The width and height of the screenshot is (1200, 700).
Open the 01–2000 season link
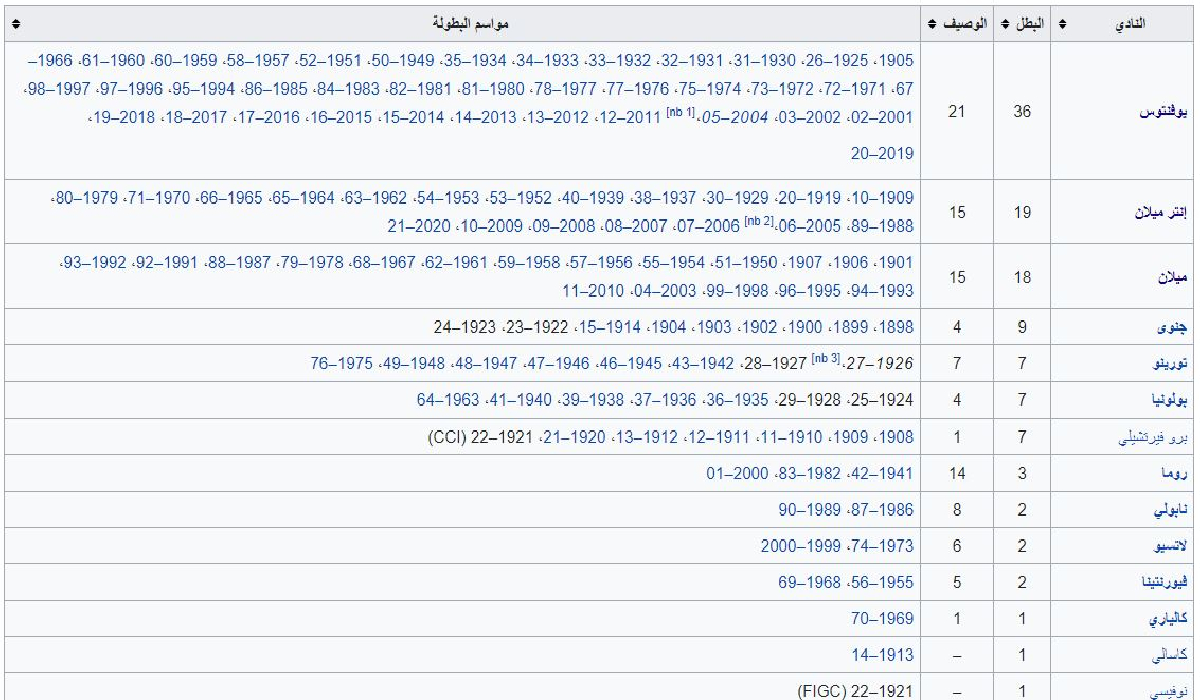[x=738, y=473]
